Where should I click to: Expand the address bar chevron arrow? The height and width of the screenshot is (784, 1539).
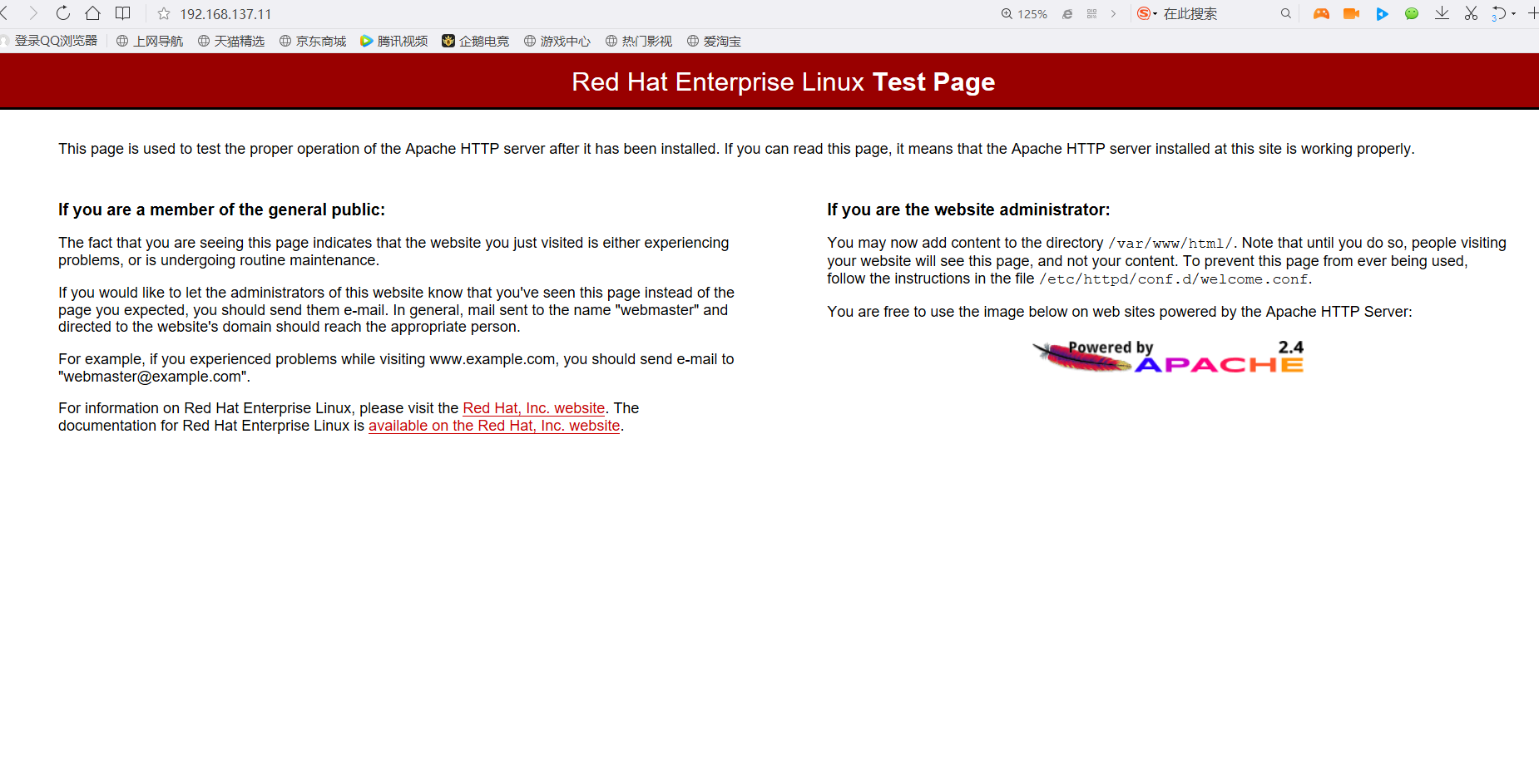click(1113, 14)
